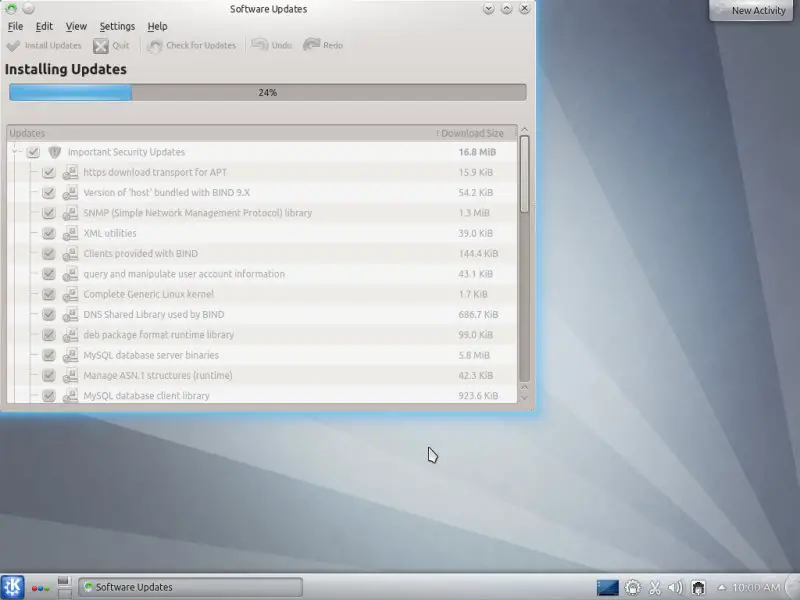
Task: Click the New Activity button
Action: click(751, 10)
